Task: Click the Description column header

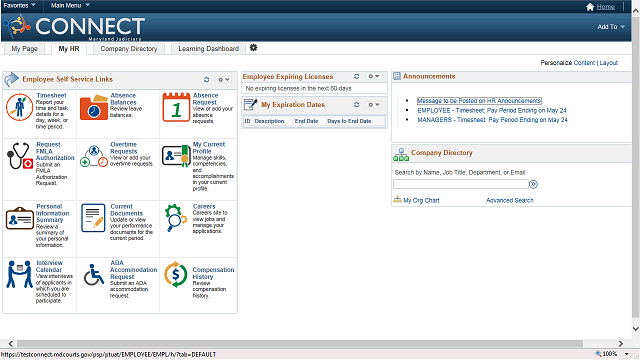Action: coord(269,121)
